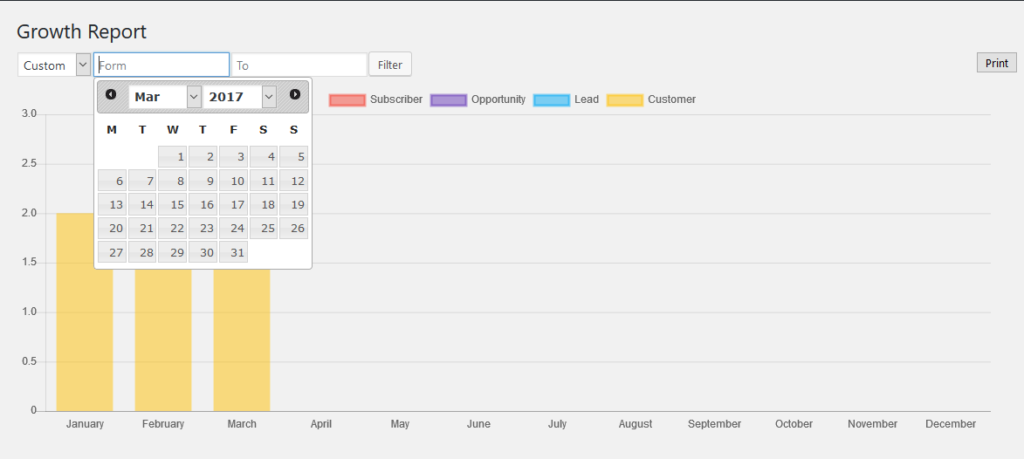Viewport: 1024px width, 459px height.
Task: Pick March 20 in the calendar
Action: 113,229
